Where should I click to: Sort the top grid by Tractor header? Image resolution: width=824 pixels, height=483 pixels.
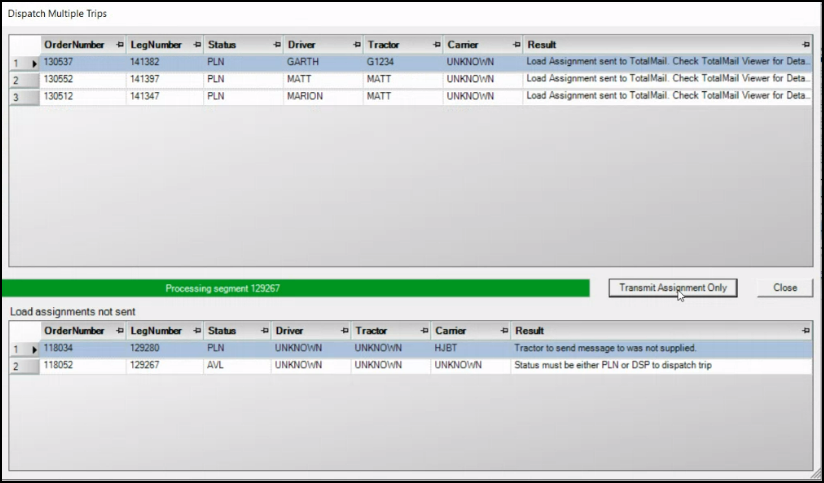(x=395, y=45)
